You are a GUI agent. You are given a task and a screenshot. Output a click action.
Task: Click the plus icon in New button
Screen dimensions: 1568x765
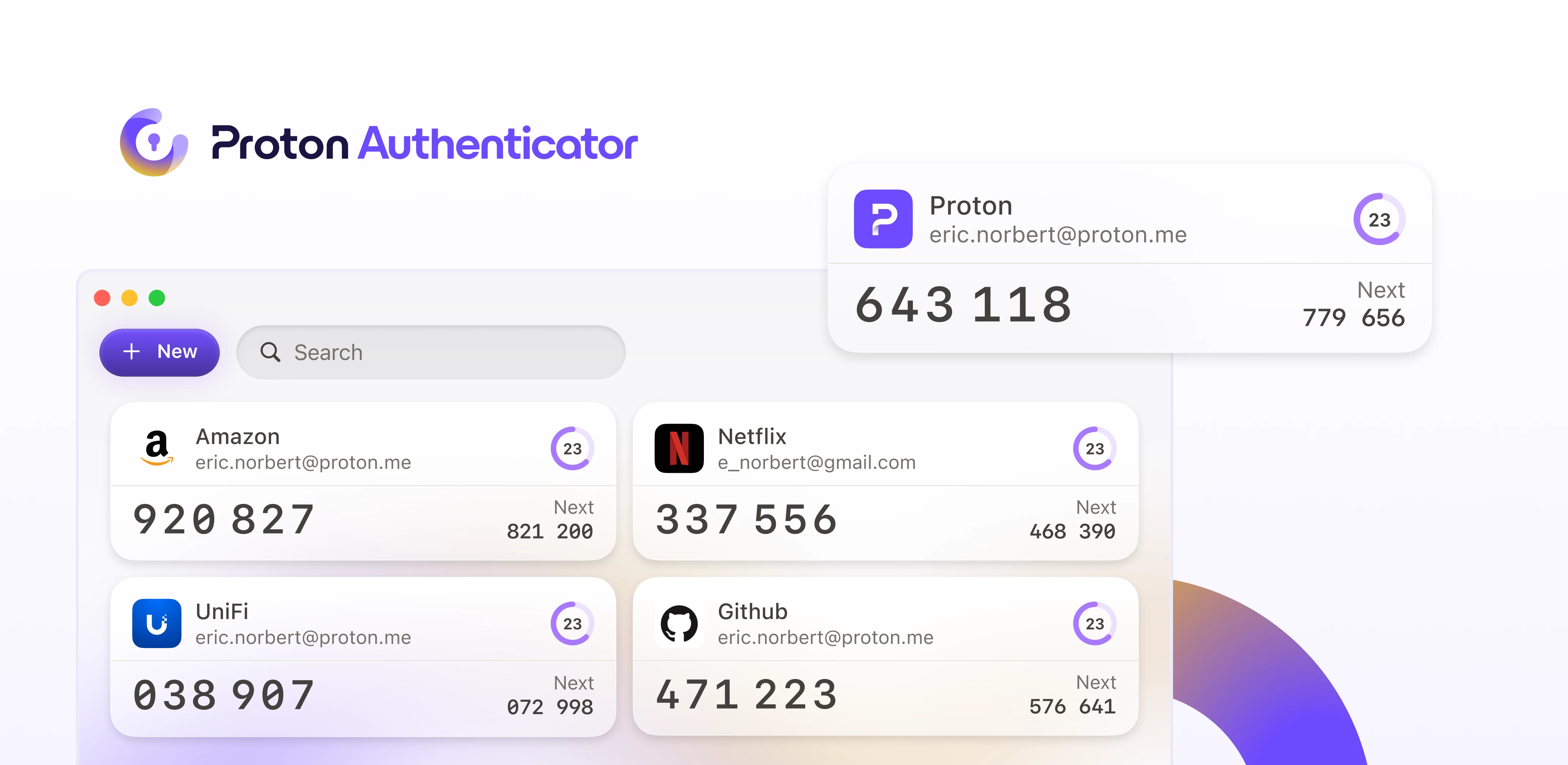coord(132,351)
